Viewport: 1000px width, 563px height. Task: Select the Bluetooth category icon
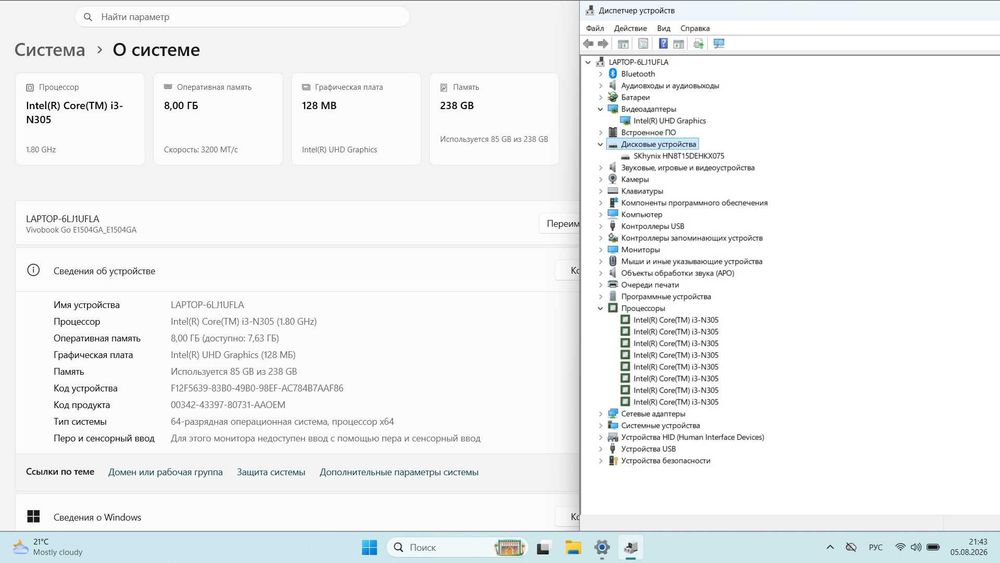tap(613, 74)
